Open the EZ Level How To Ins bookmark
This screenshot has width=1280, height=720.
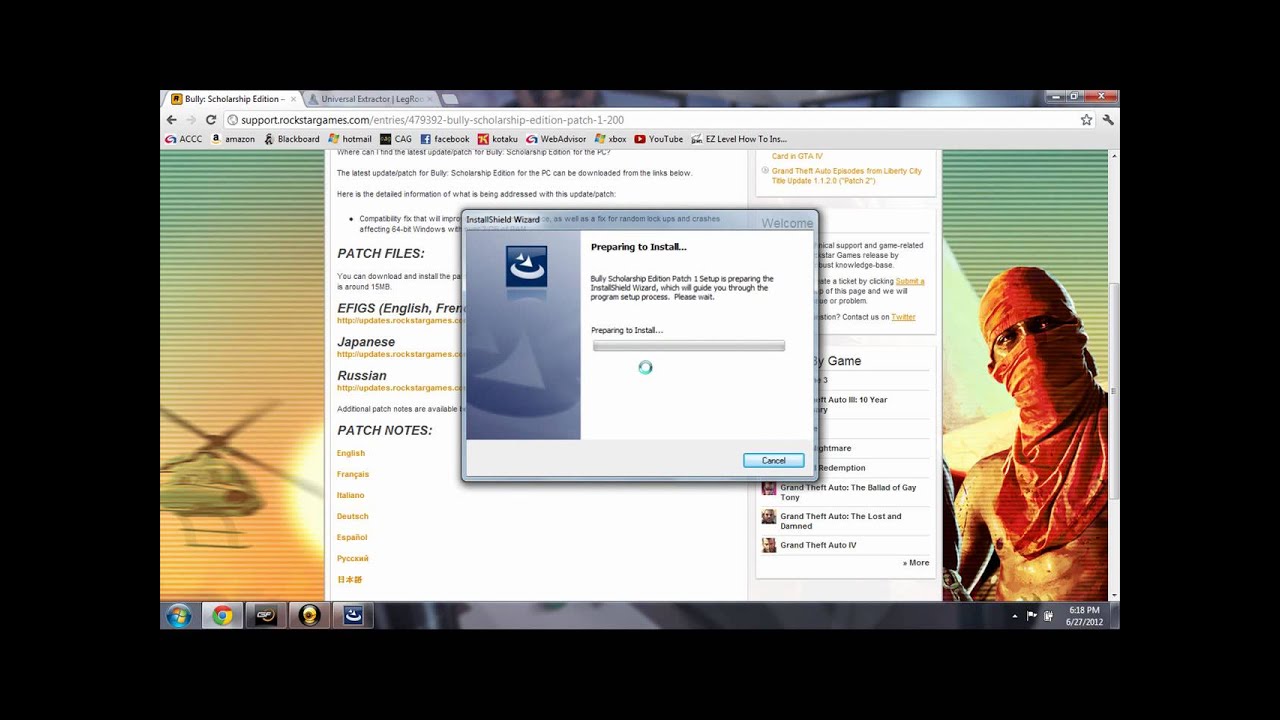pyautogui.click(x=739, y=139)
